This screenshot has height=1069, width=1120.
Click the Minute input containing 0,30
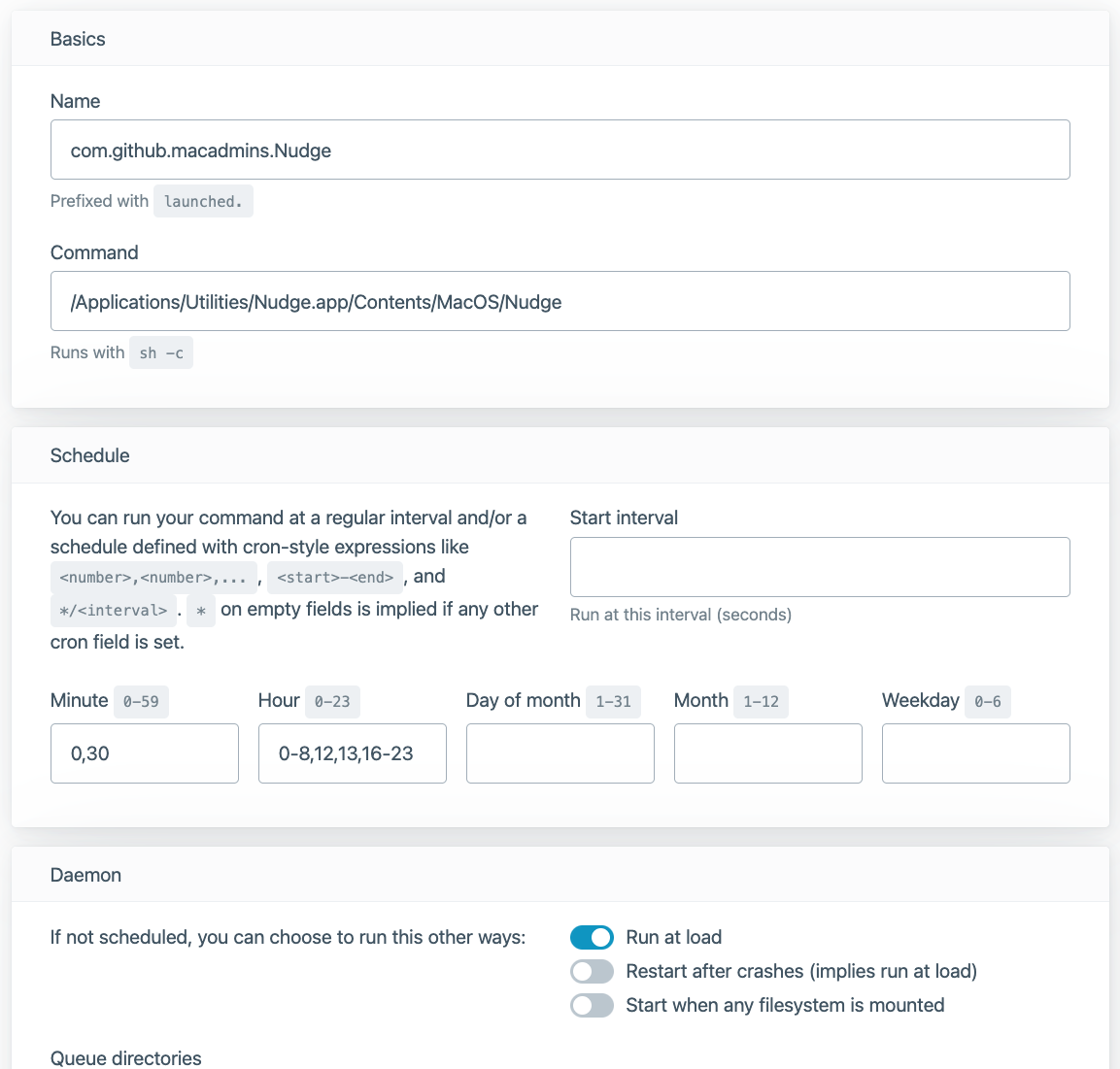[144, 753]
